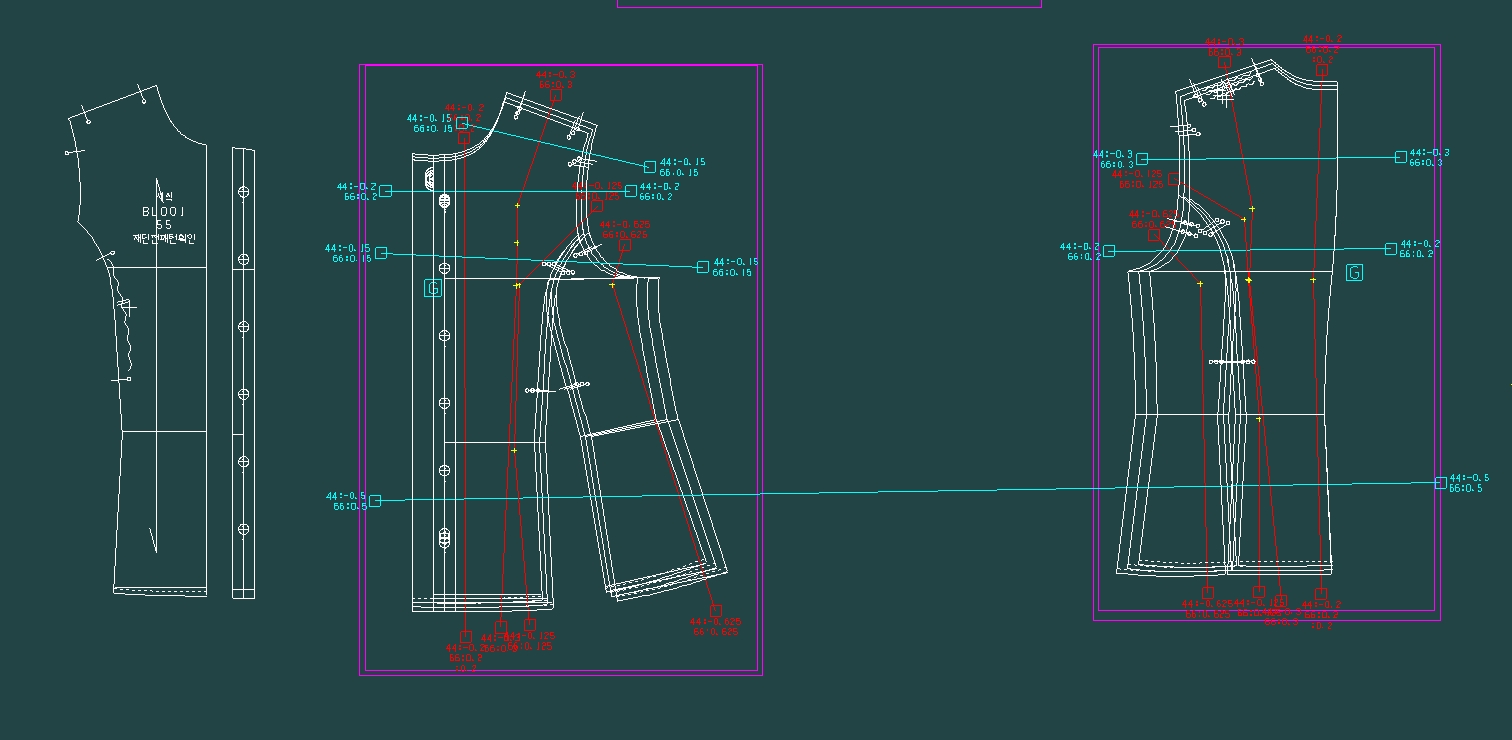This screenshot has width=1512, height=740.
Task: Select the left cyan 44:-0.2 handle of front pattern
Action: pos(386,191)
